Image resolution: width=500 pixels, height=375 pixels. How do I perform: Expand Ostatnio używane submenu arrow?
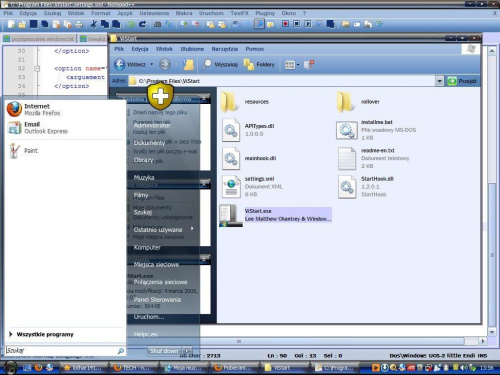click(x=192, y=229)
